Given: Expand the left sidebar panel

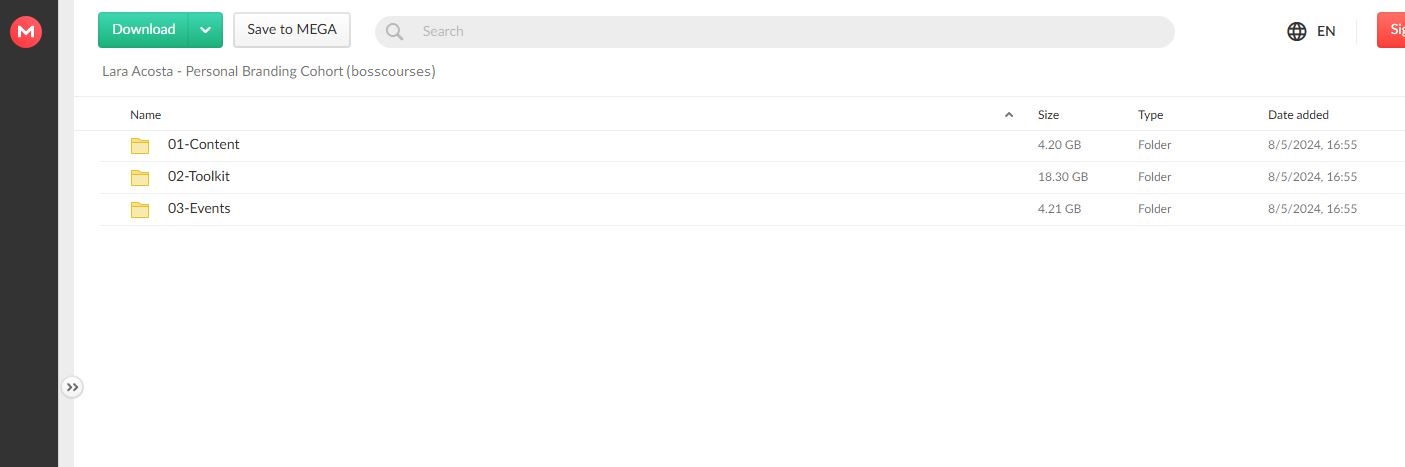Looking at the screenshot, I should tap(72, 387).
